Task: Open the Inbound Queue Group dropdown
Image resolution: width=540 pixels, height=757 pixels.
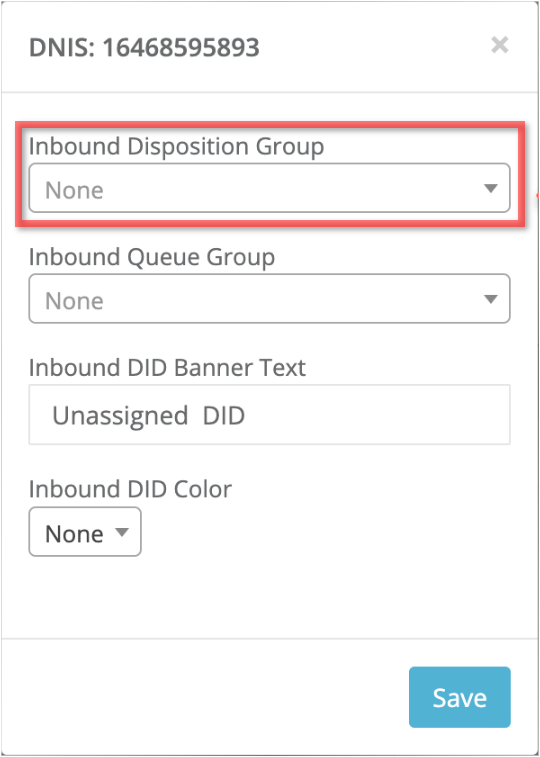Action: pyautogui.click(x=269, y=298)
